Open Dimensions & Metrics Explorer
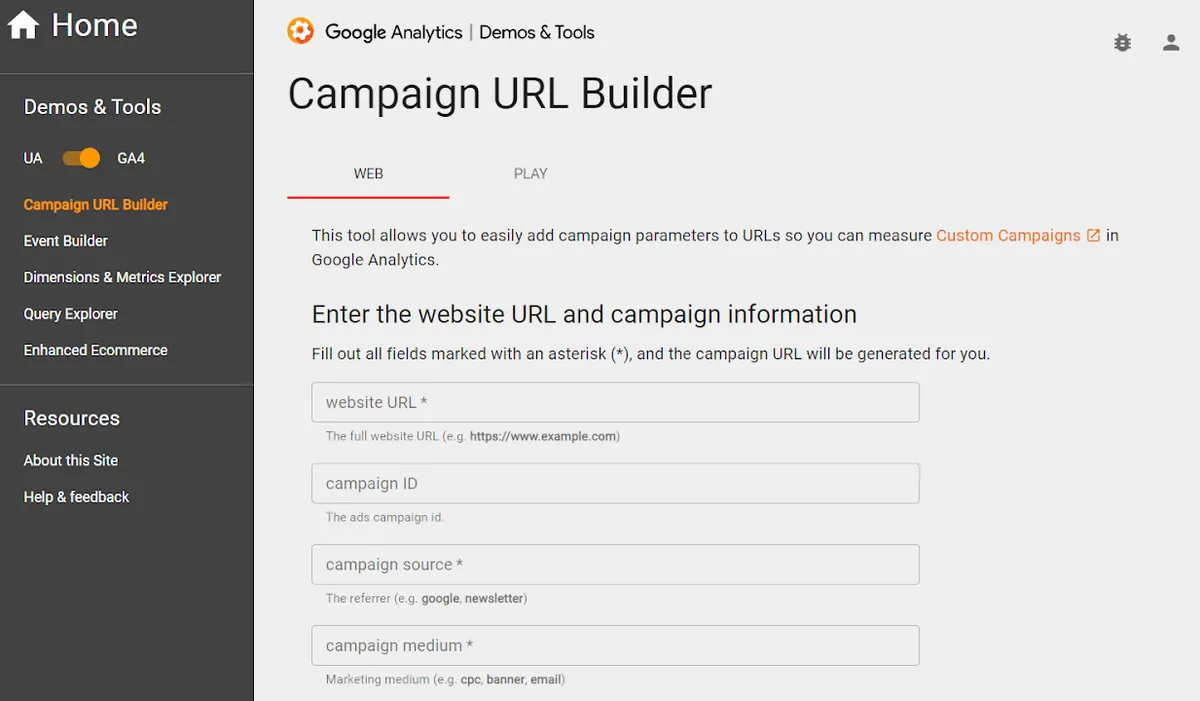The height and width of the screenshot is (701, 1200). (x=121, y=277)
